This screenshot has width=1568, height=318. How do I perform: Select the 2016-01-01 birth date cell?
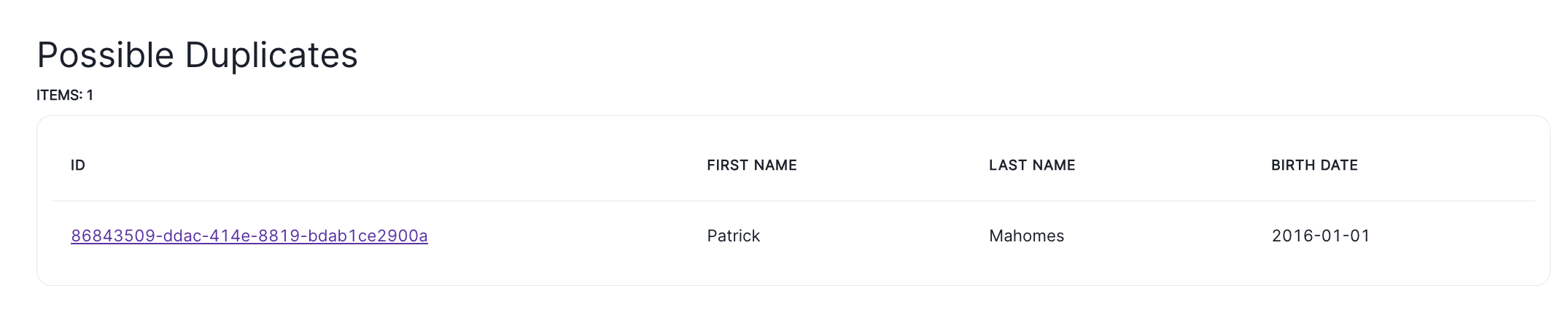(x=1320, y=236)
